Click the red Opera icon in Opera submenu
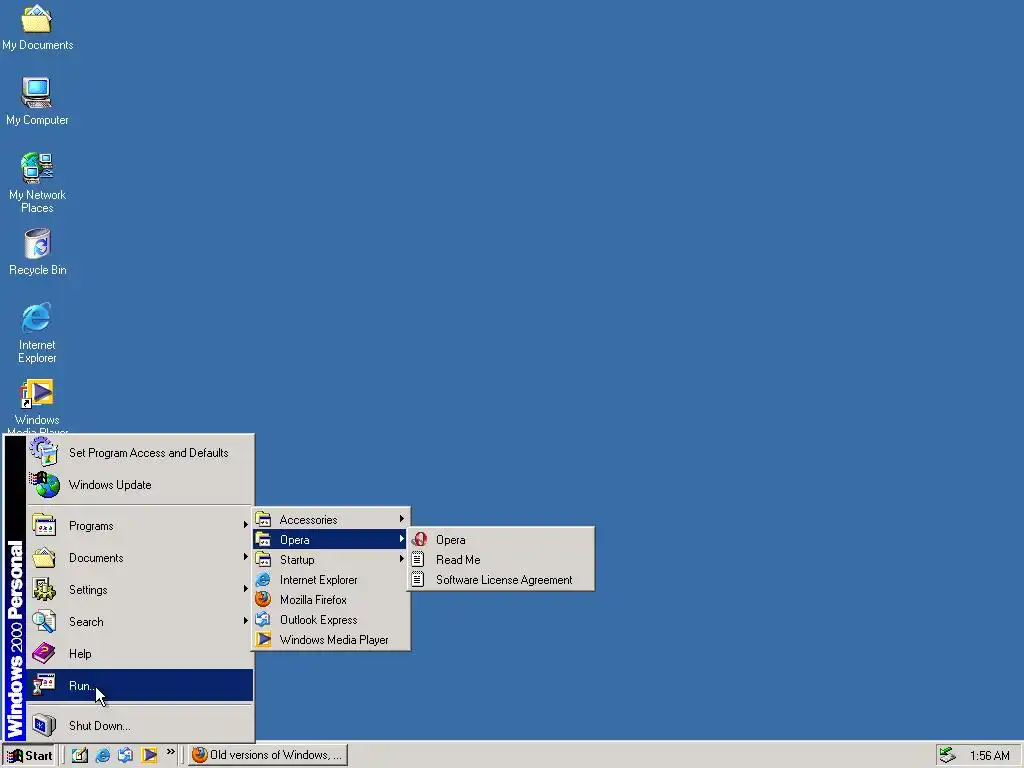Viewport: 1024px width, 768px height. pyautogui.click(x=419, y=539)
